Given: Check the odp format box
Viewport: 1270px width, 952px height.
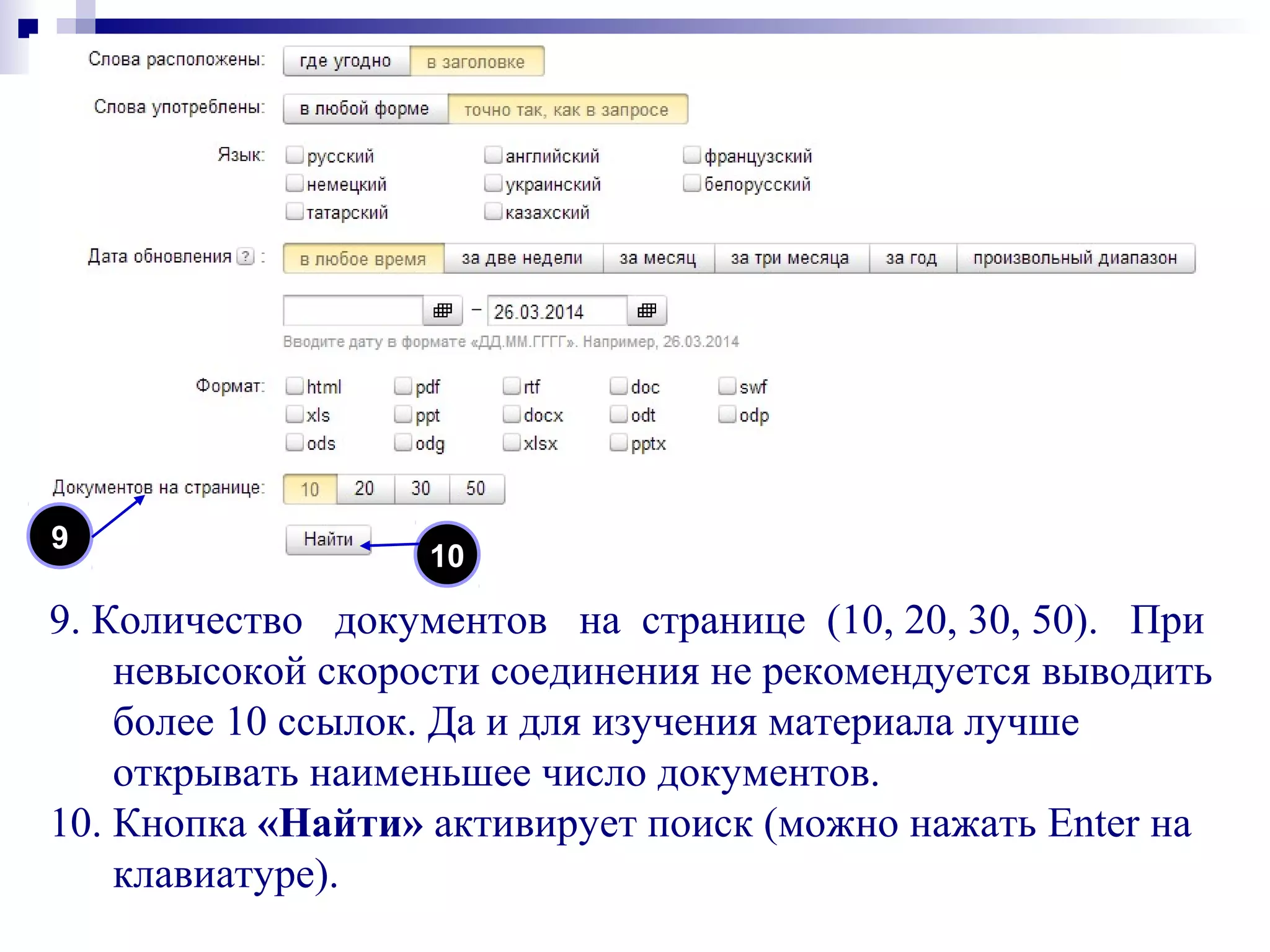Looking at the screenshot, I should coord(727,413).
